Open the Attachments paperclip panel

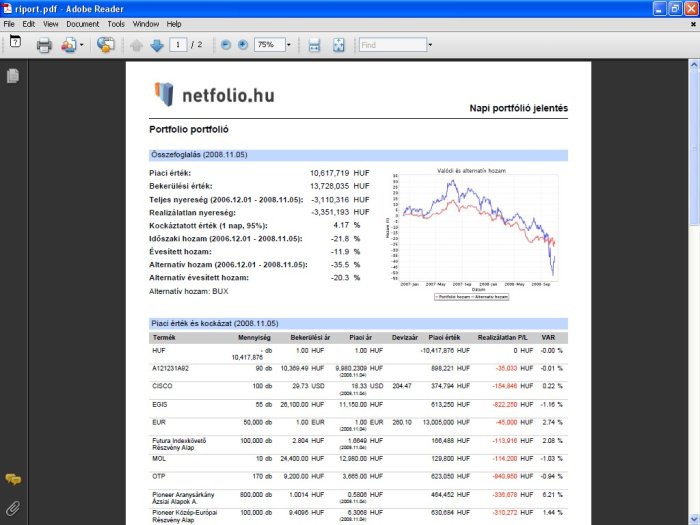13,508
